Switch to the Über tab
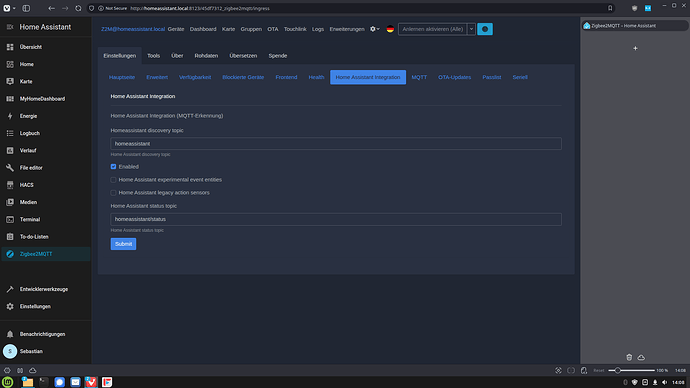The width and height of the screenshot is (690, 388). point(177,56)
